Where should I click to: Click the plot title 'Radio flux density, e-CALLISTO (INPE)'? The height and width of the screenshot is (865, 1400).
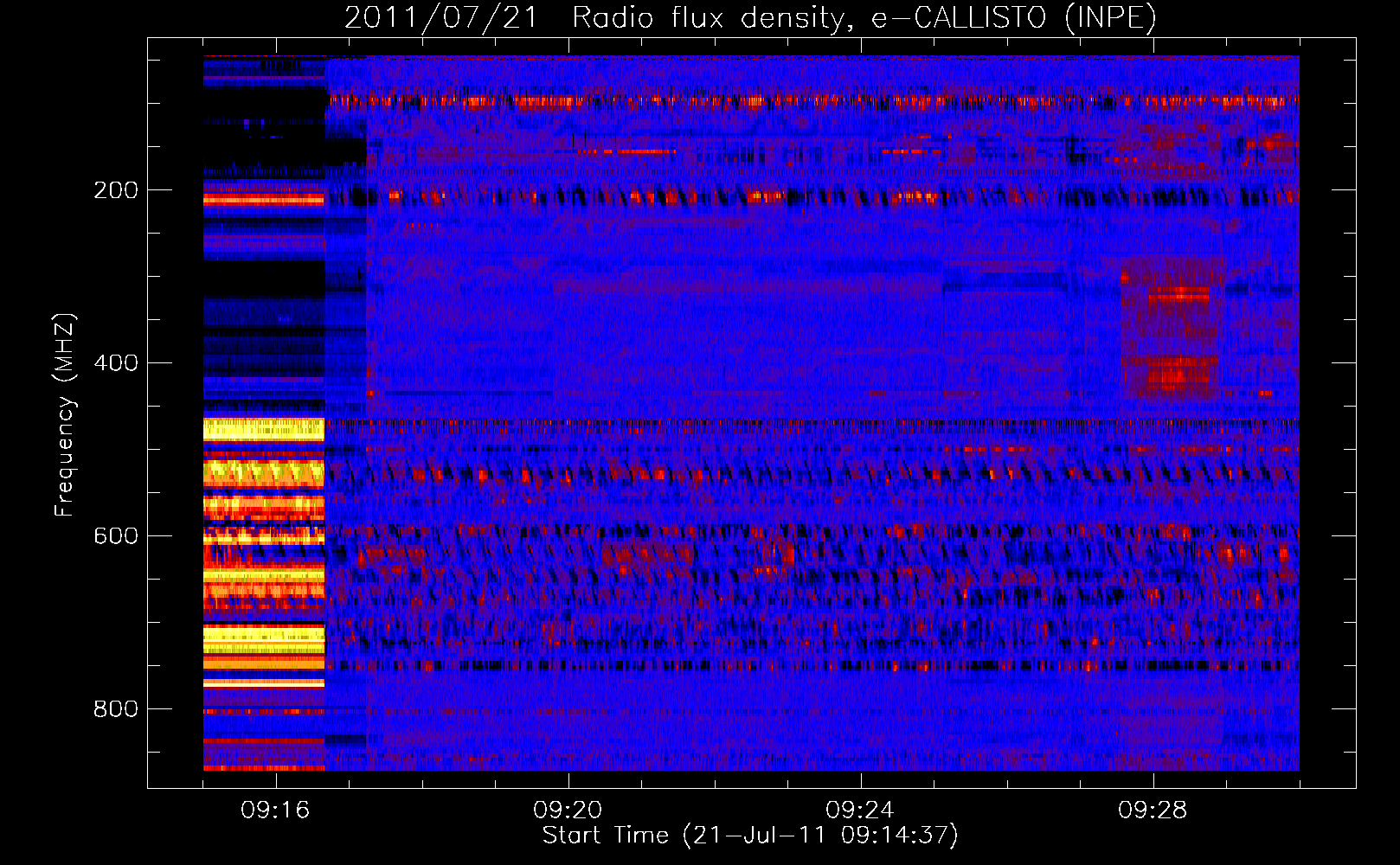pyautogui.click(x=864, y=17)
